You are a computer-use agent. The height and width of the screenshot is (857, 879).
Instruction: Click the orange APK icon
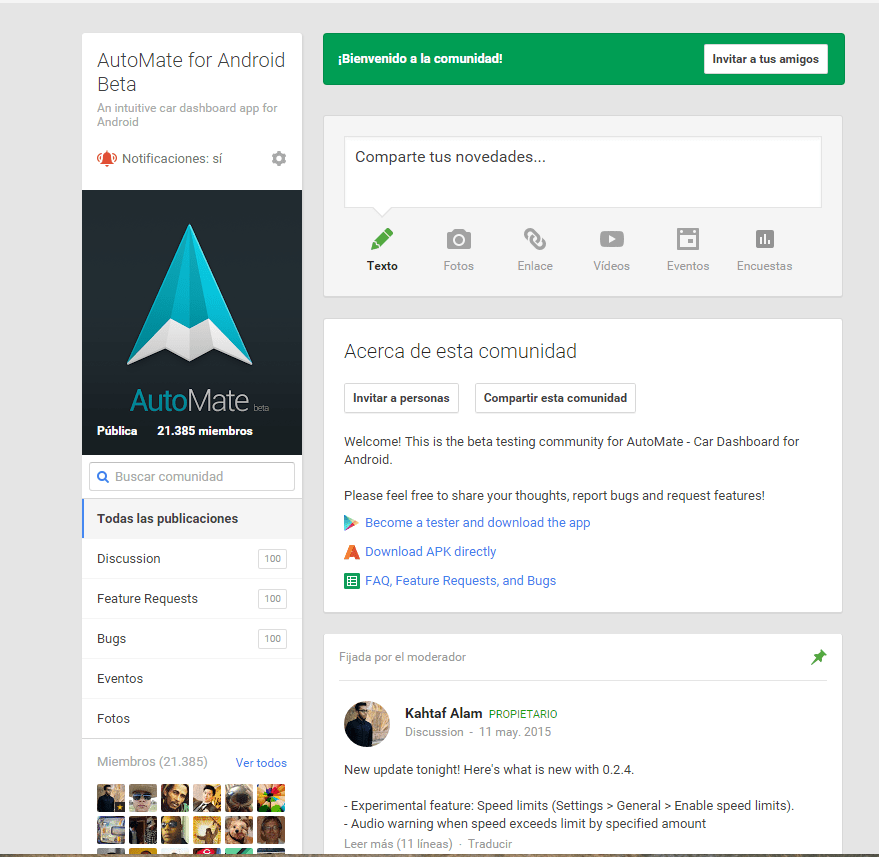[351, 552]
